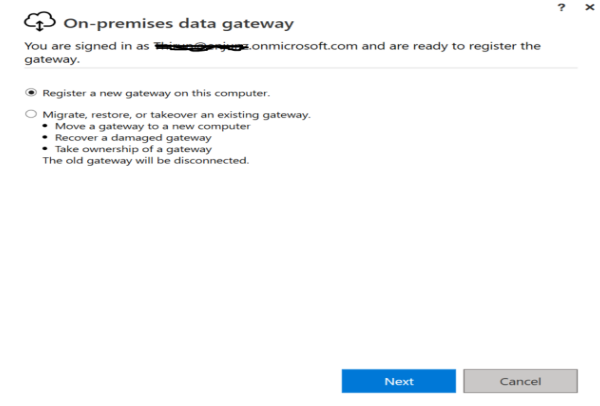The height and width of the screenshot is (406, 600).
Task: Click the "The old gateway will be disconnected" note
Action: pyautogui.click(x=146, y=160)
